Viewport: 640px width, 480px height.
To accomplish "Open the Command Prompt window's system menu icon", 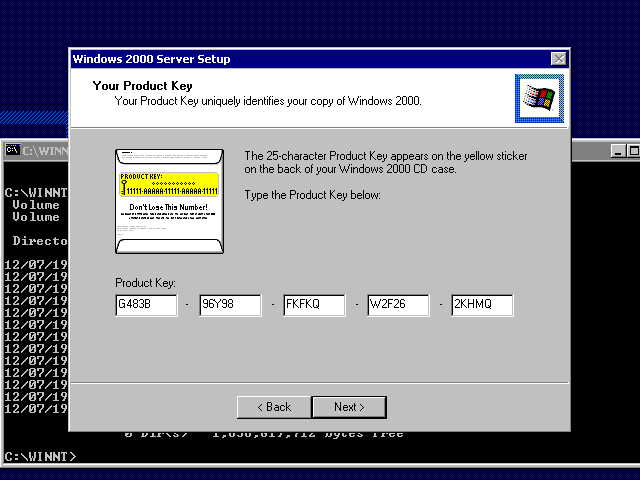I will (12, 150).
